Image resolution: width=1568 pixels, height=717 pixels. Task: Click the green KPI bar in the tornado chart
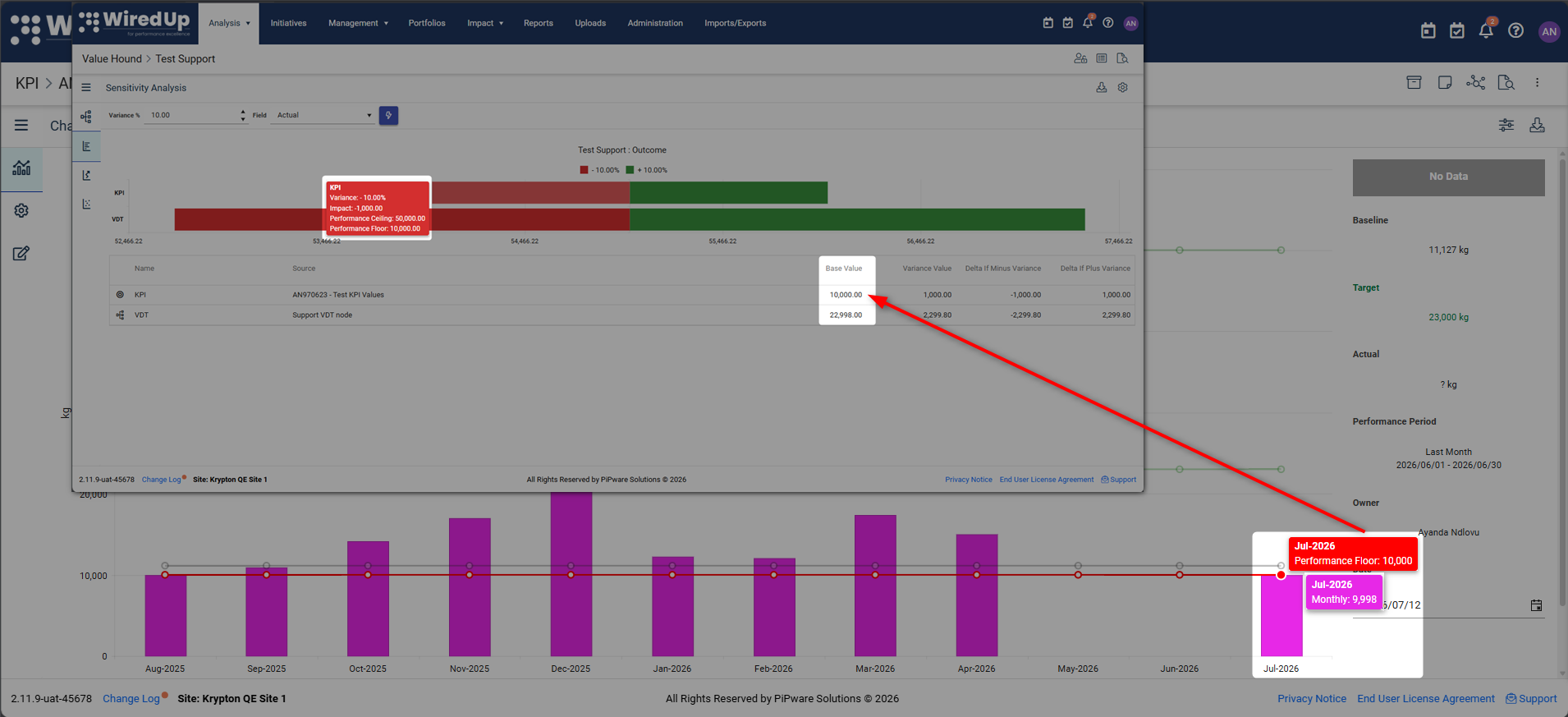tap(729, 192)
